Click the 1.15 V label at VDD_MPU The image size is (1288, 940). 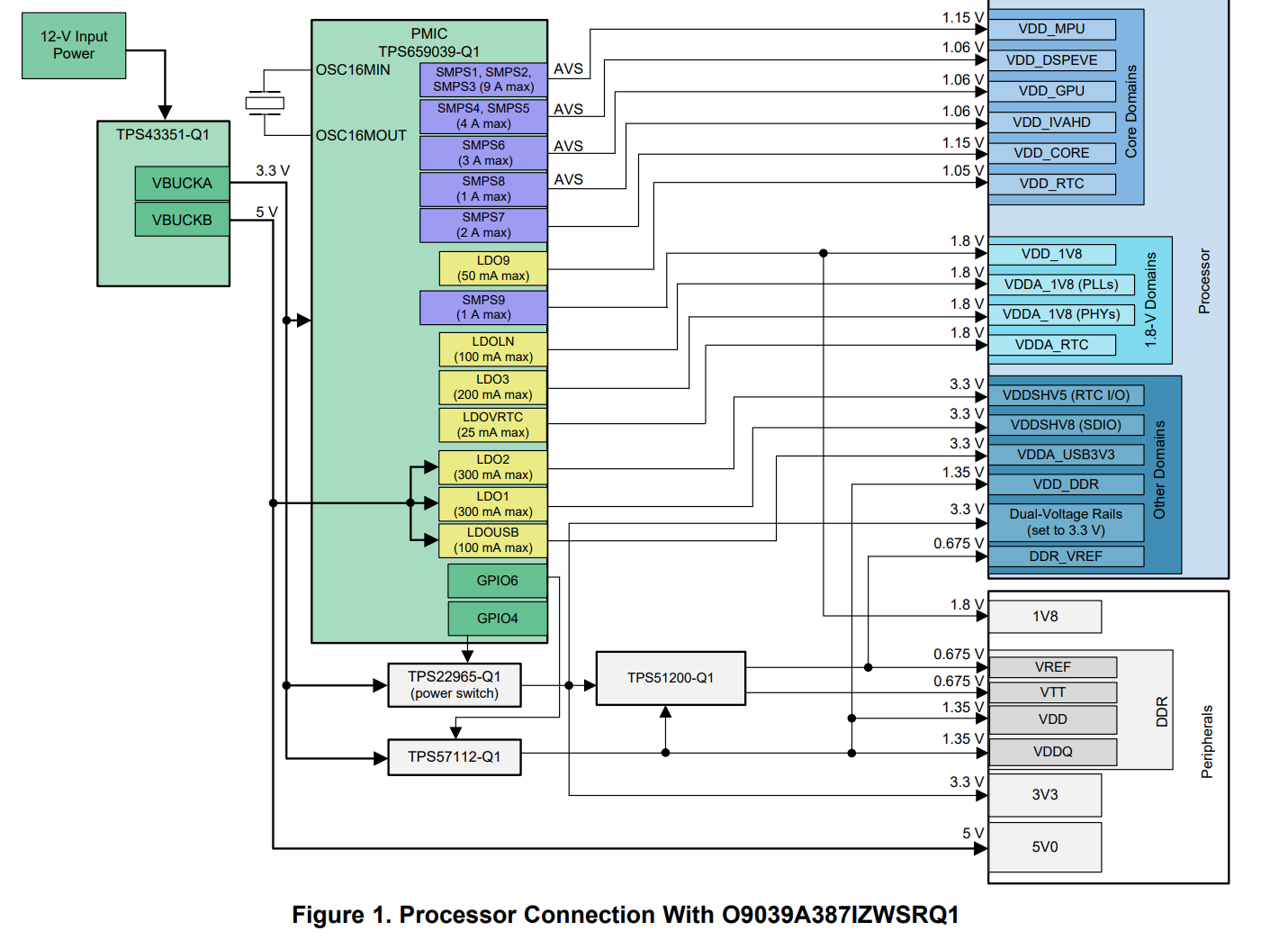pos(963,18)
